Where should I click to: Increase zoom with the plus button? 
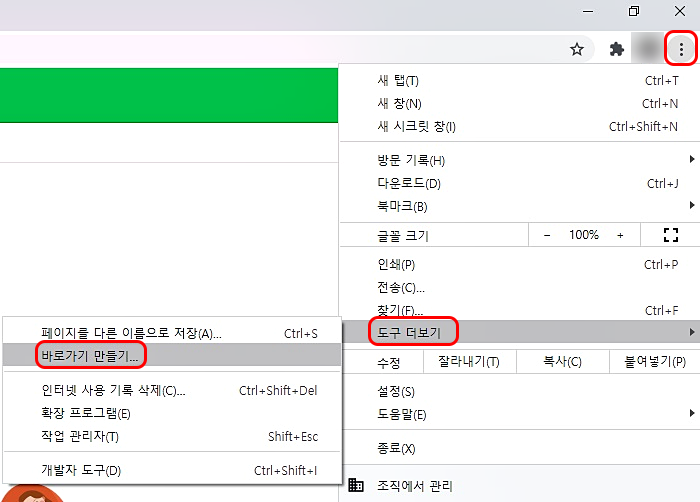pos(620,235)
